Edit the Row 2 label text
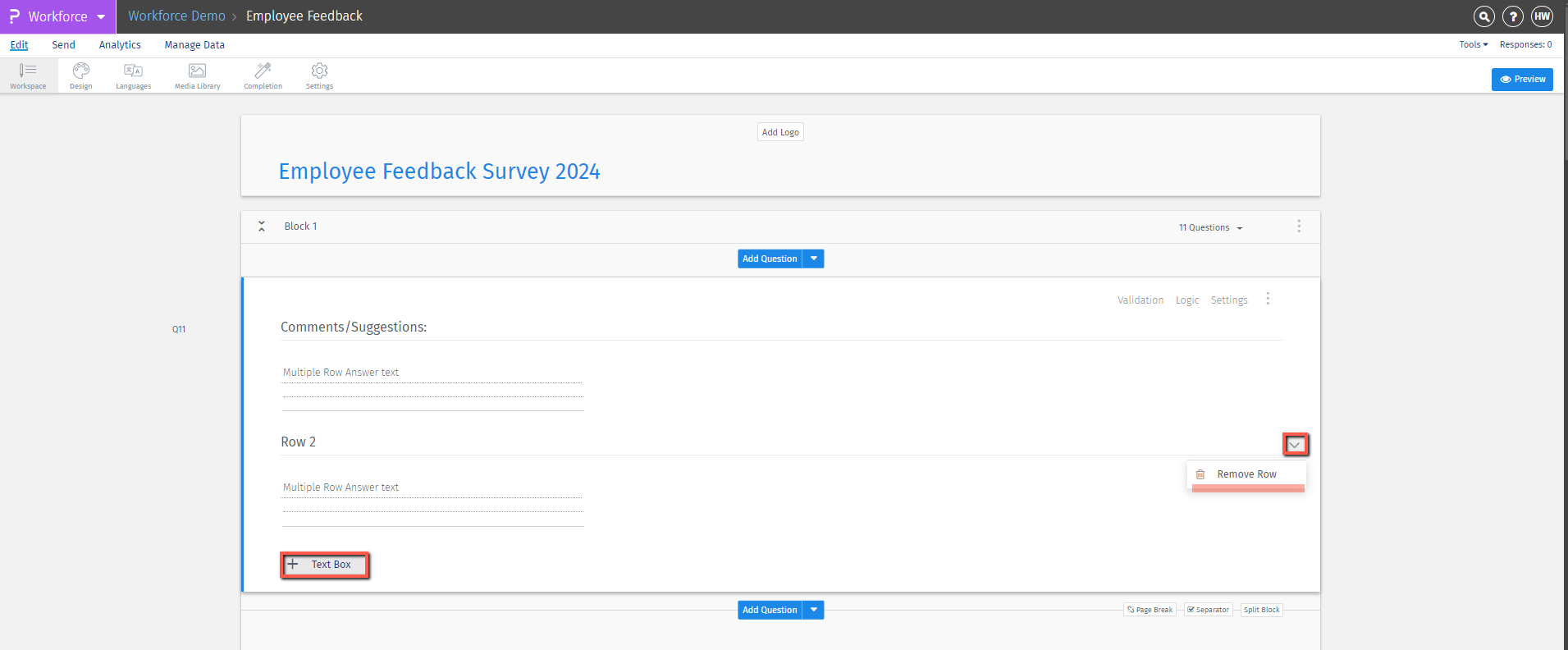The height and width of the screenshot is (650, 1568). point(299,442)
